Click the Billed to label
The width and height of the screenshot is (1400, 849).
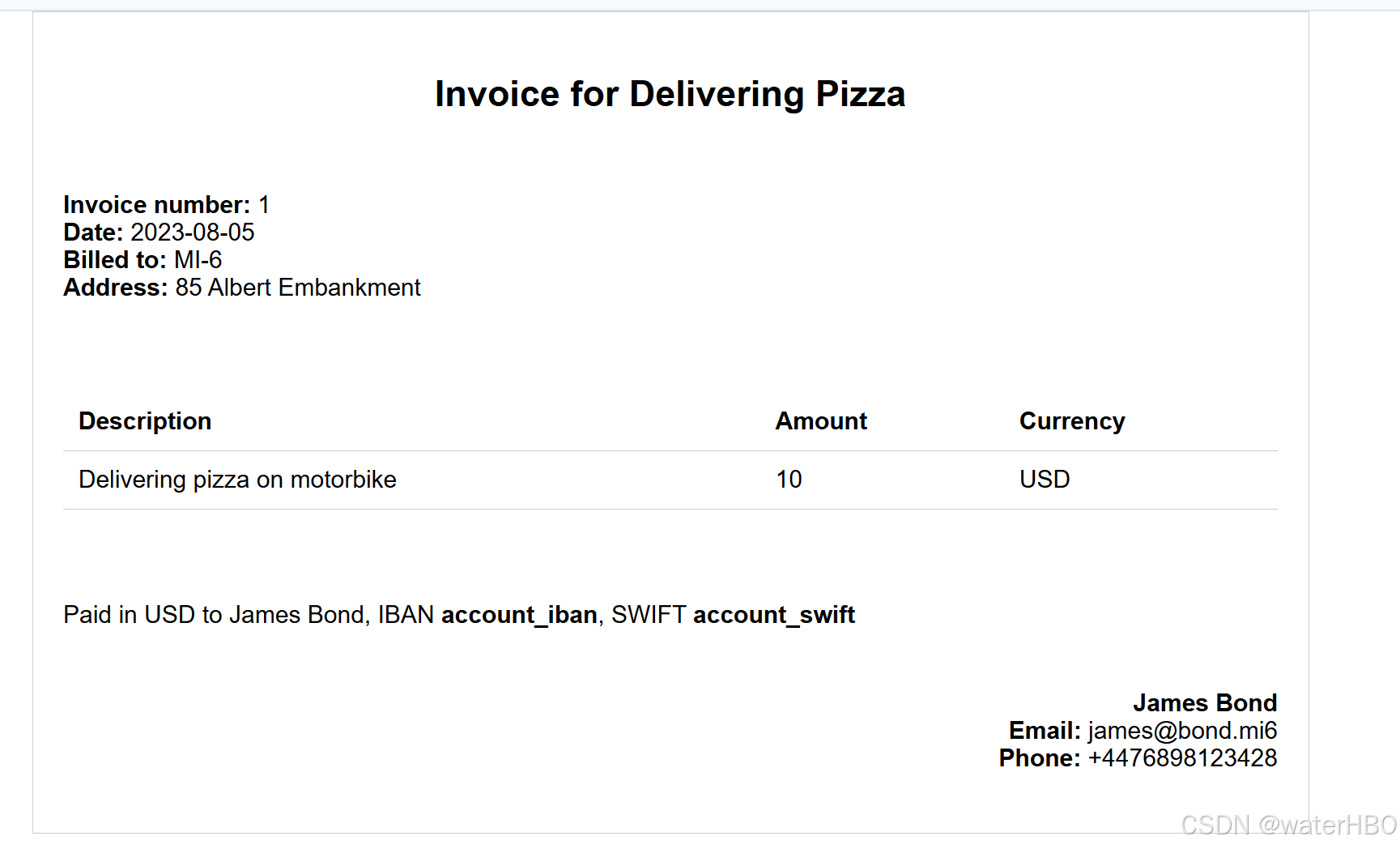click(114, 260)
